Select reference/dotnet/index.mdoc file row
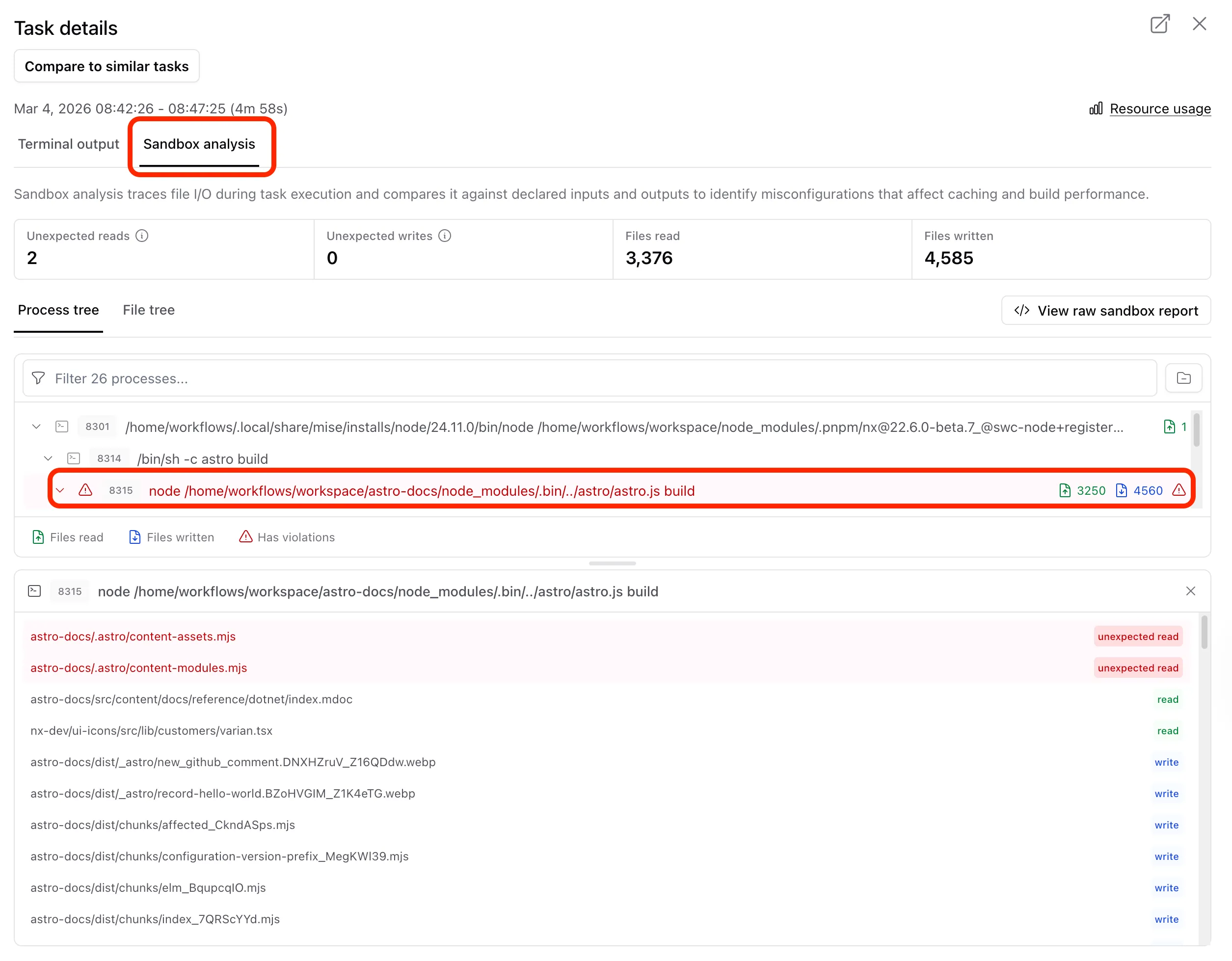The height and width of the screenshot is (961, 1232). 606,699
